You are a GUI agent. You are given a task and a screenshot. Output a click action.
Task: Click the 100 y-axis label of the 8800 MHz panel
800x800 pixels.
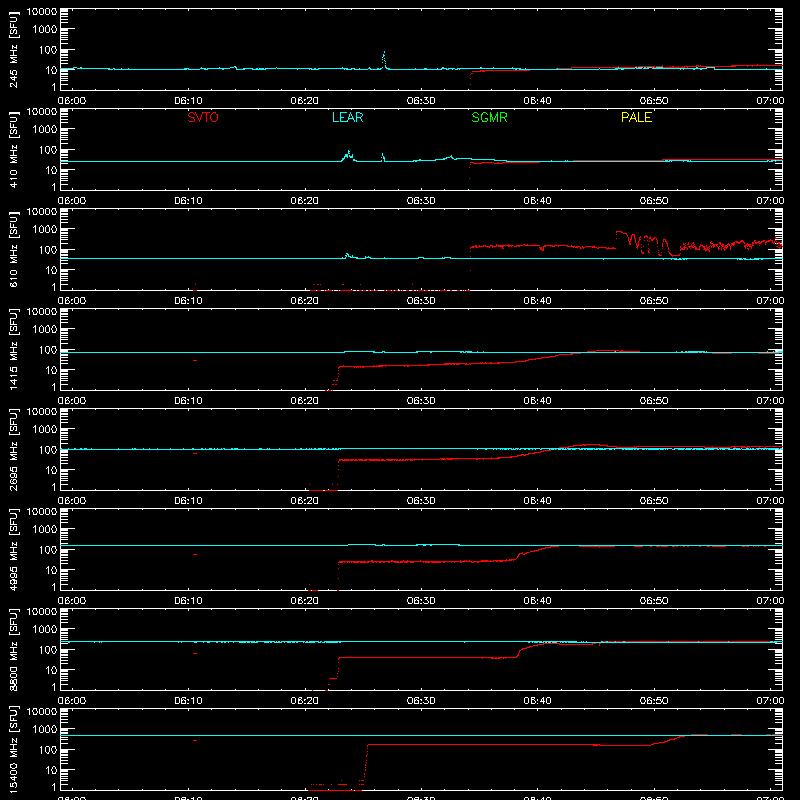48,650
